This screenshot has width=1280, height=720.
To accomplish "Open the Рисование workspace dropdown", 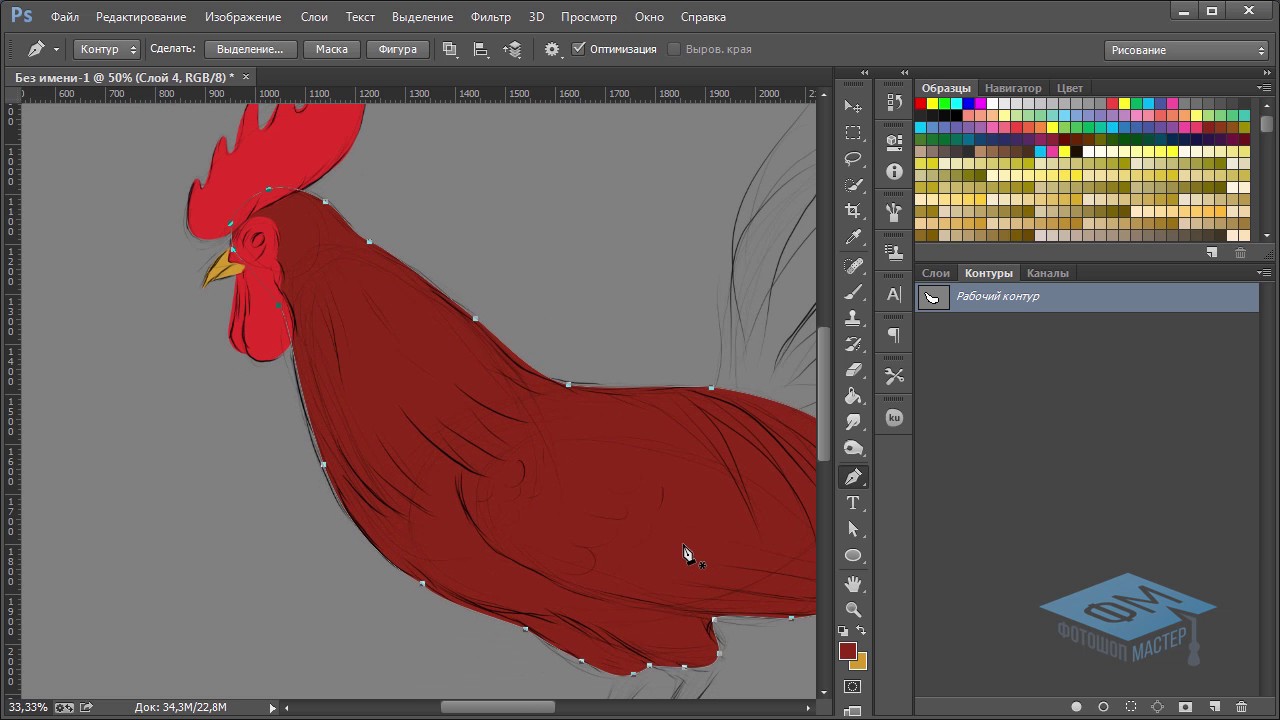I will [1187, 50].
